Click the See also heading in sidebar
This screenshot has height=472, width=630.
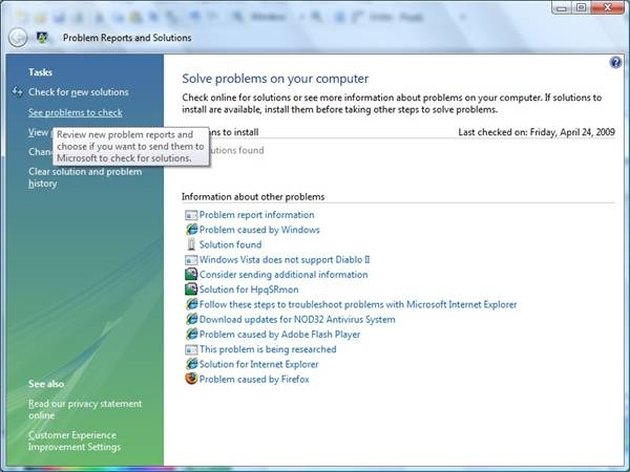coord(46,384)
